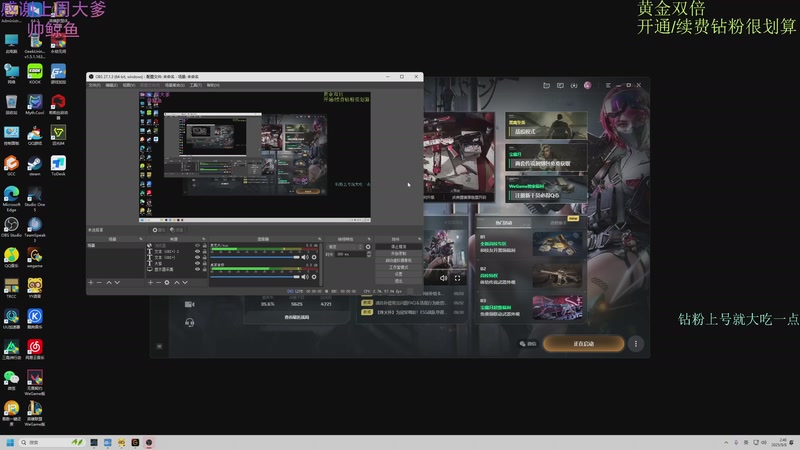800x450 pixels.
Task: Pop out the Controls dock panel
Action: (x=419, y=239)
